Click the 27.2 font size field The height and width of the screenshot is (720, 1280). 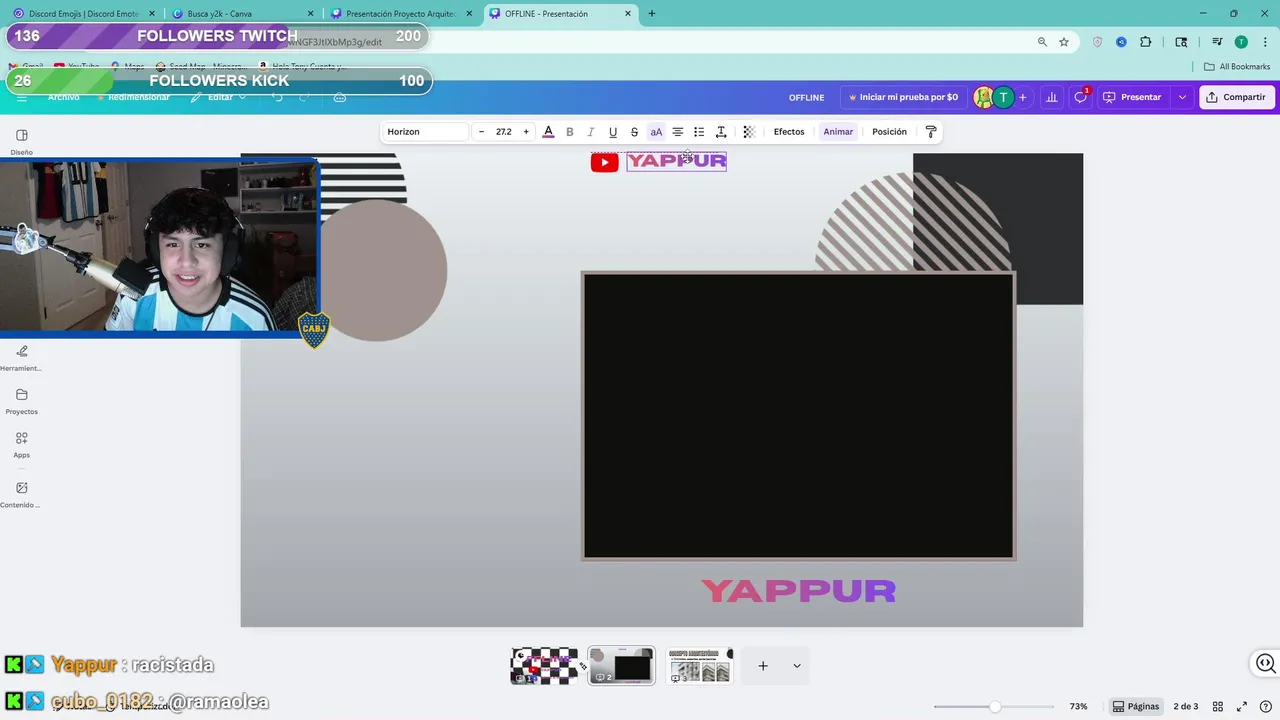(x=504, y=132)
